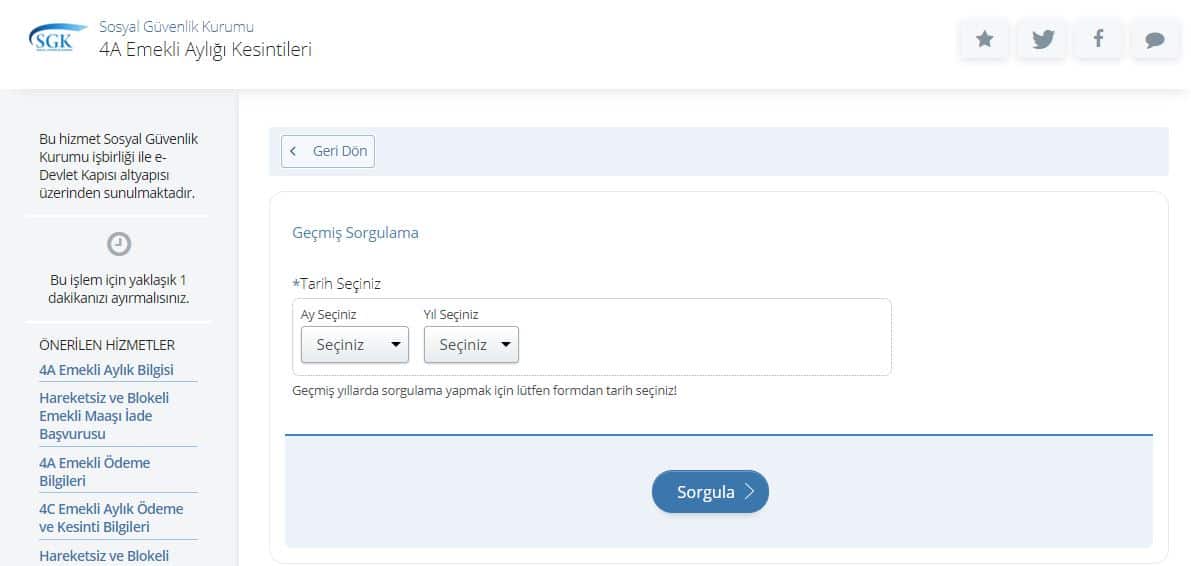This screenshot has width=1191, height=566.
Task: Click the Sosyal Güvenlik Kurumu header text
Action: coord(176,26)
